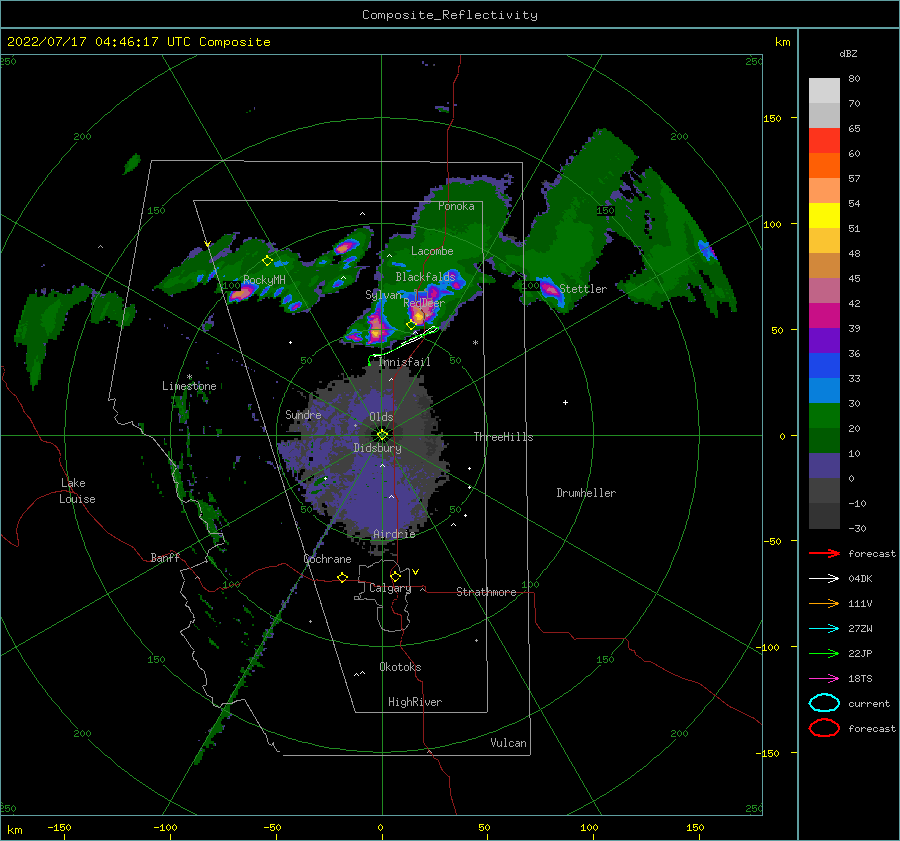Click the light grey 80–70 dBZ swatch
This screenshot has width=900, height=841.
point(824,91)
